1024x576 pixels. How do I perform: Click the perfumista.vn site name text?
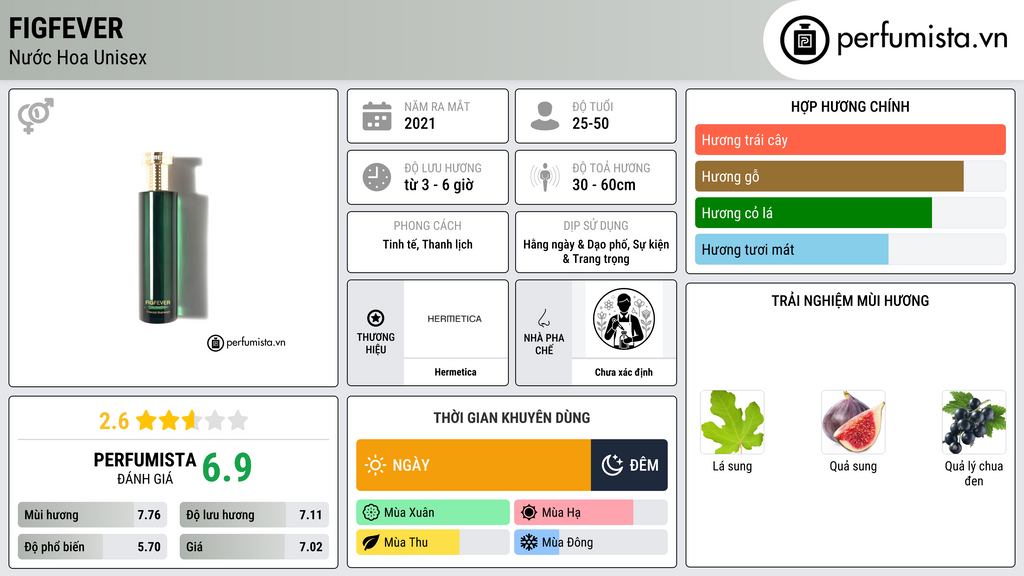tap(922, 38)
